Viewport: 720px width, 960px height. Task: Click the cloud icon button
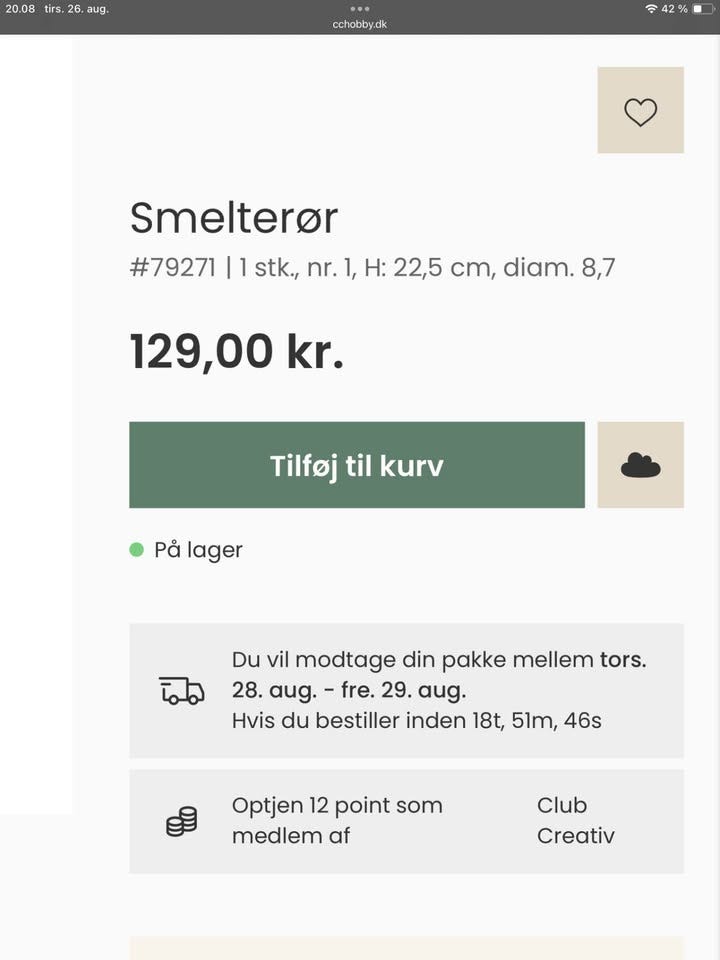pyautogui.click(x=640, y=465)
